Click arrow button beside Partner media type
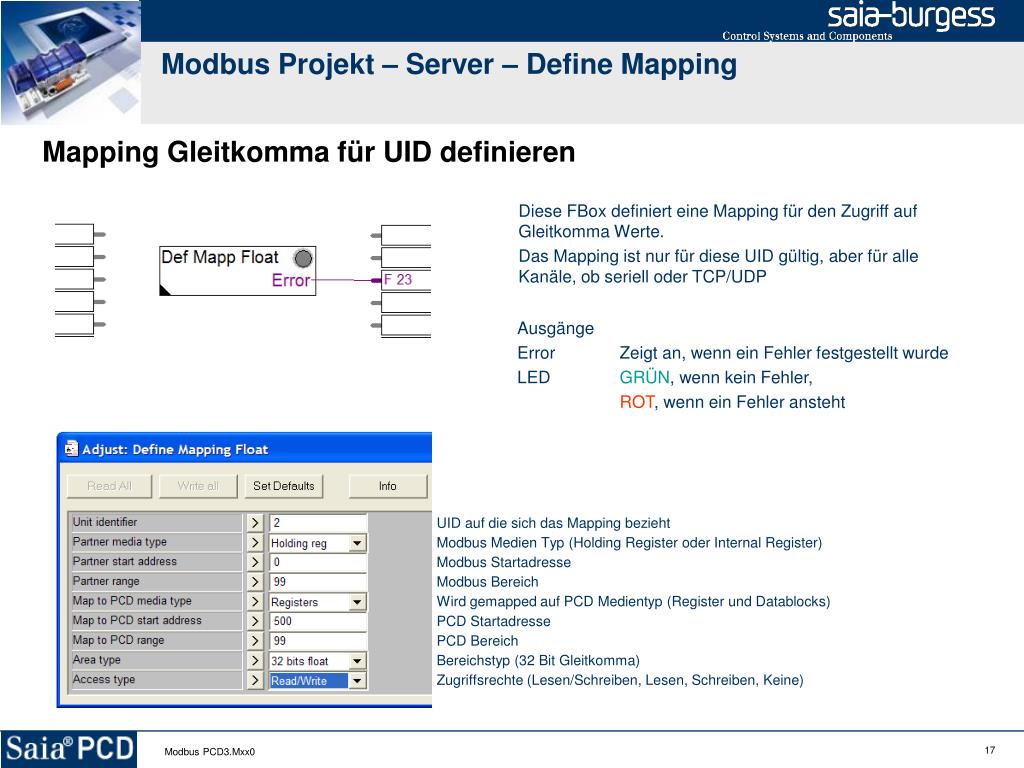The image size is (1024, 768). 255,542
